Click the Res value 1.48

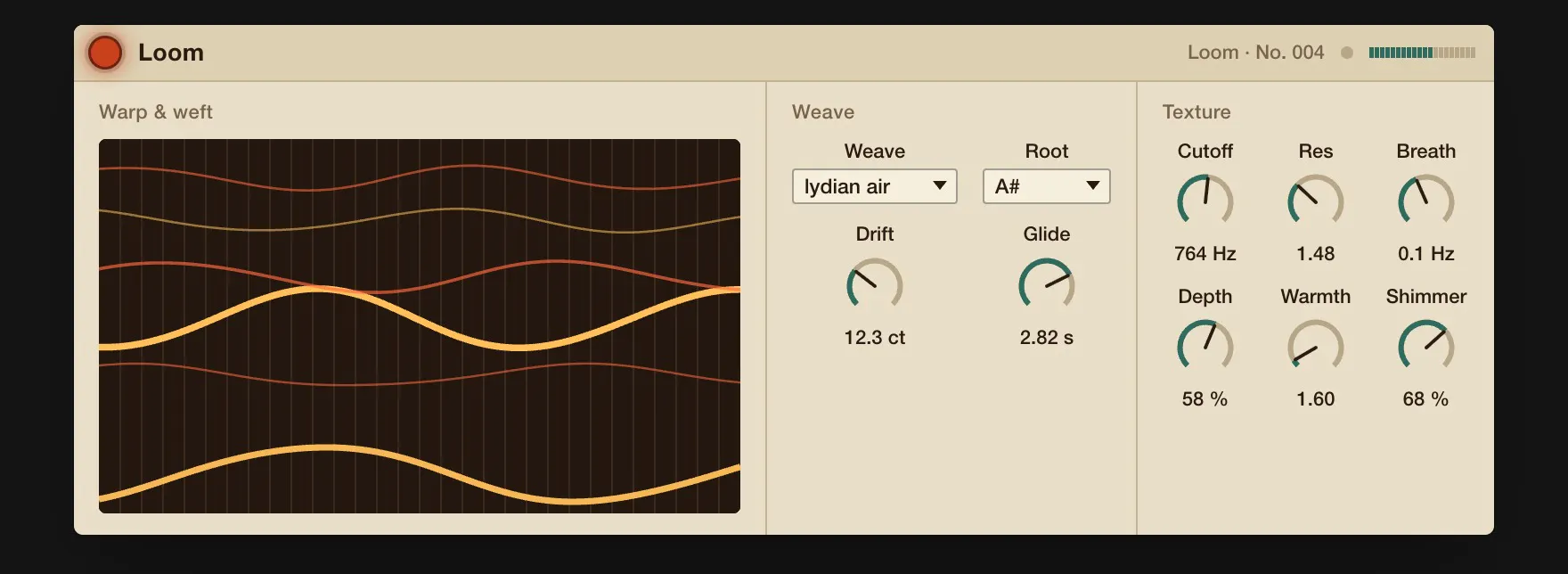(x=1315, y=254)
